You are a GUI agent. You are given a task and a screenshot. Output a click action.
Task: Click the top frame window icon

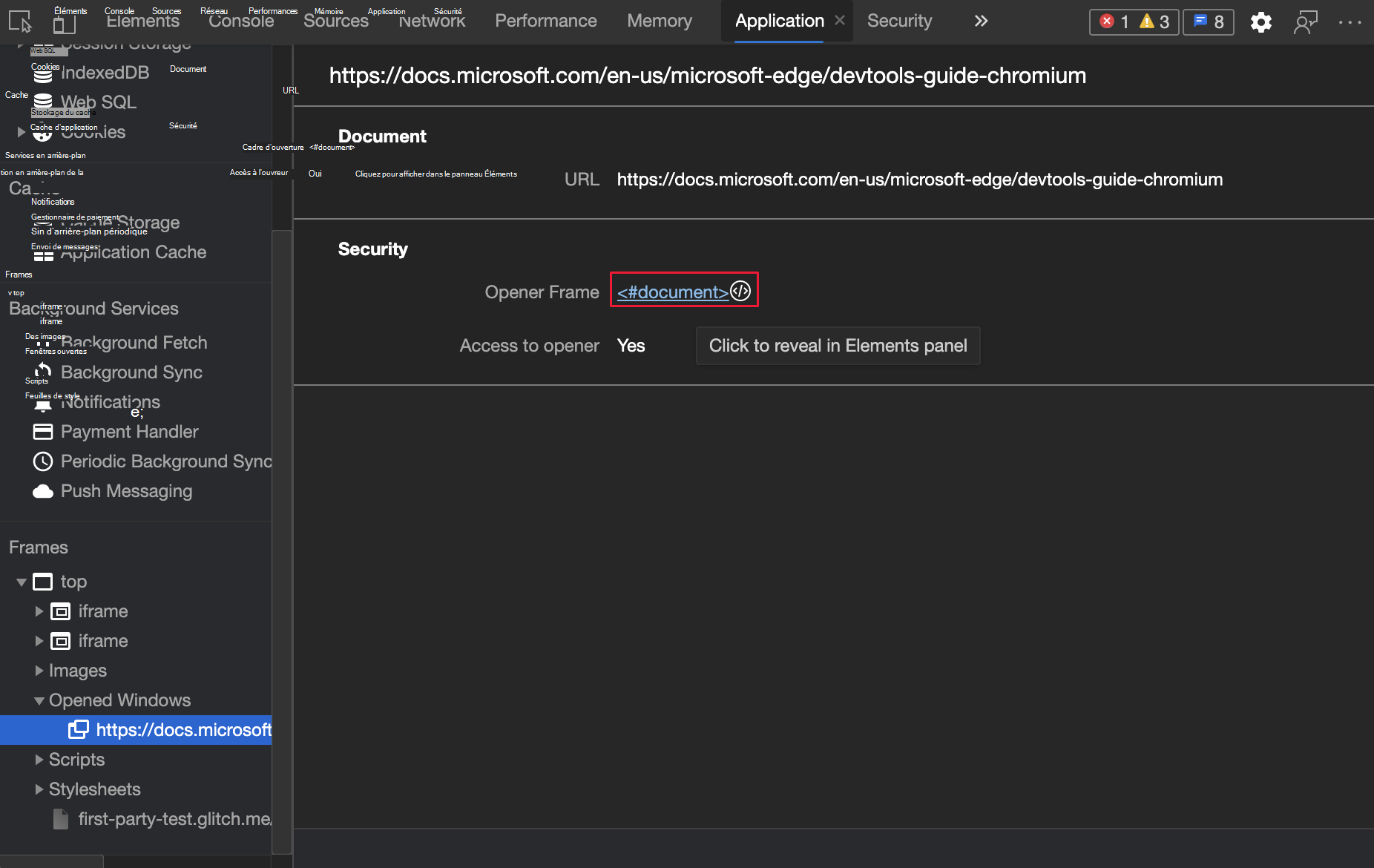(43, 582)
